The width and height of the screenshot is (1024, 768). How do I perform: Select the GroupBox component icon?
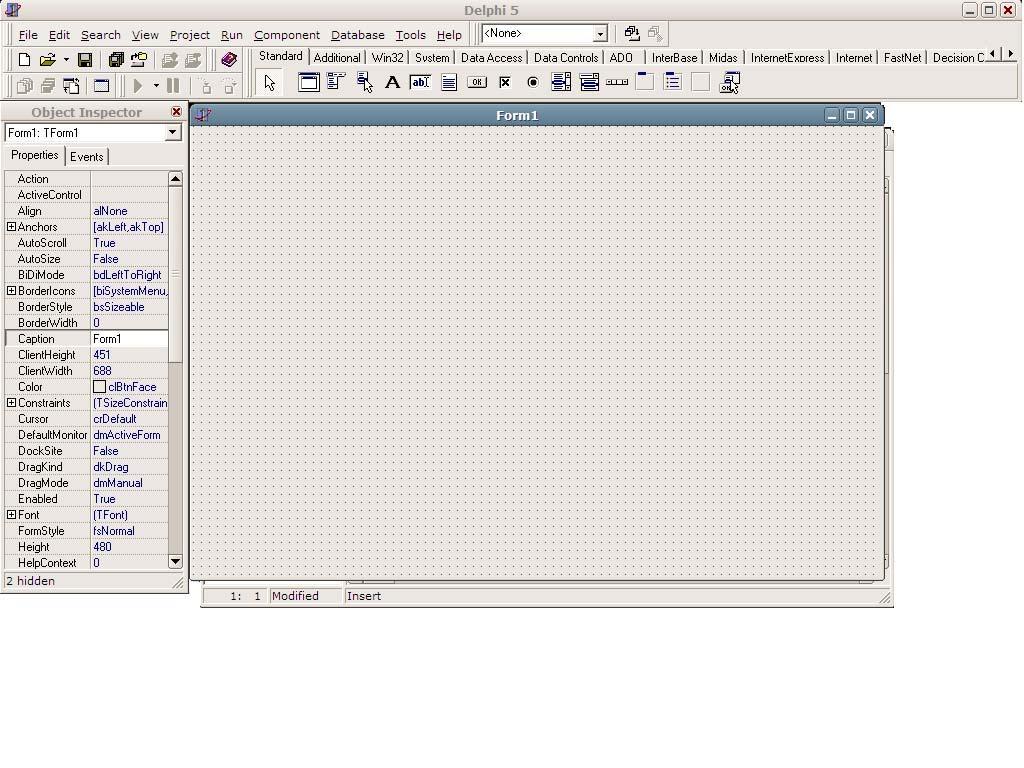[x=645, y=82]
